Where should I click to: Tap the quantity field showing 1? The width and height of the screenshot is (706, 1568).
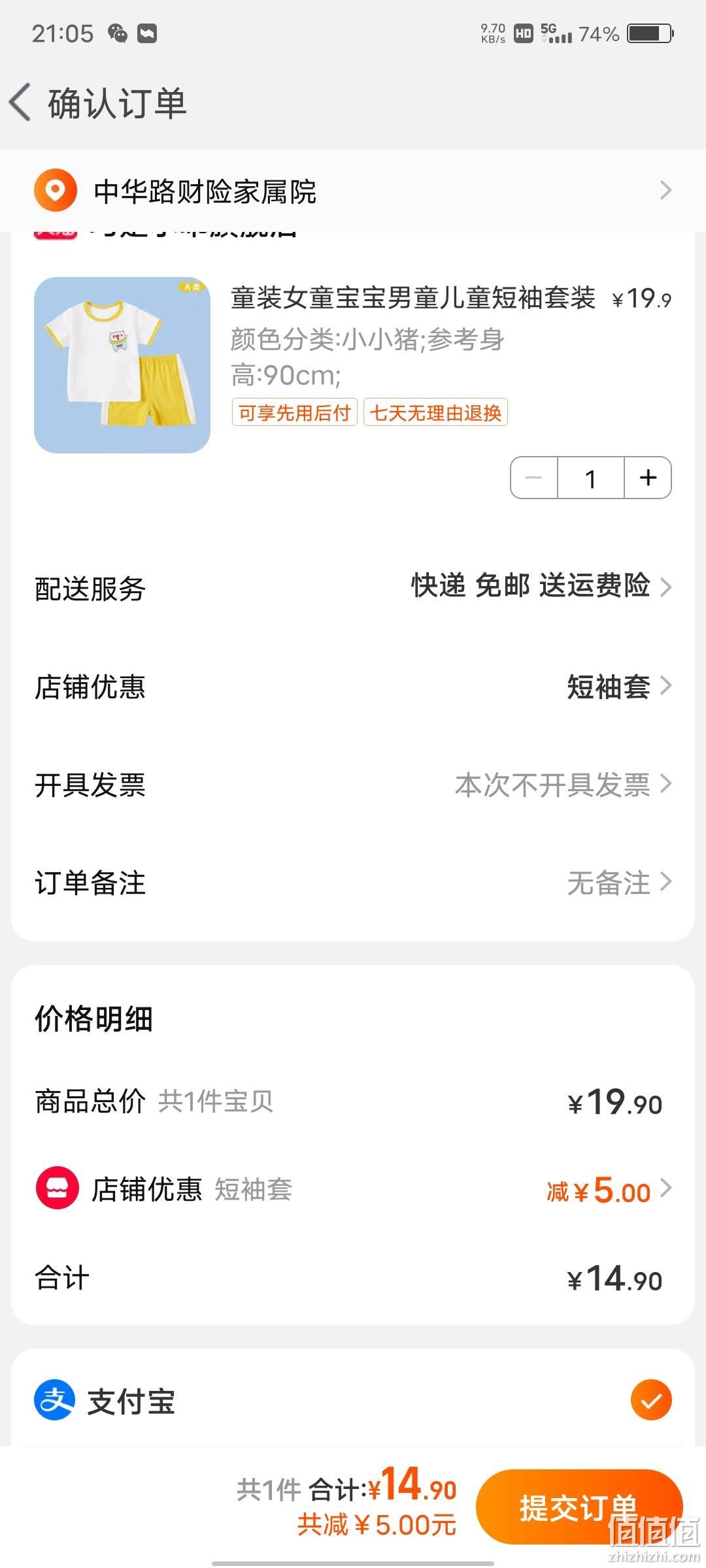pos(591,478)
